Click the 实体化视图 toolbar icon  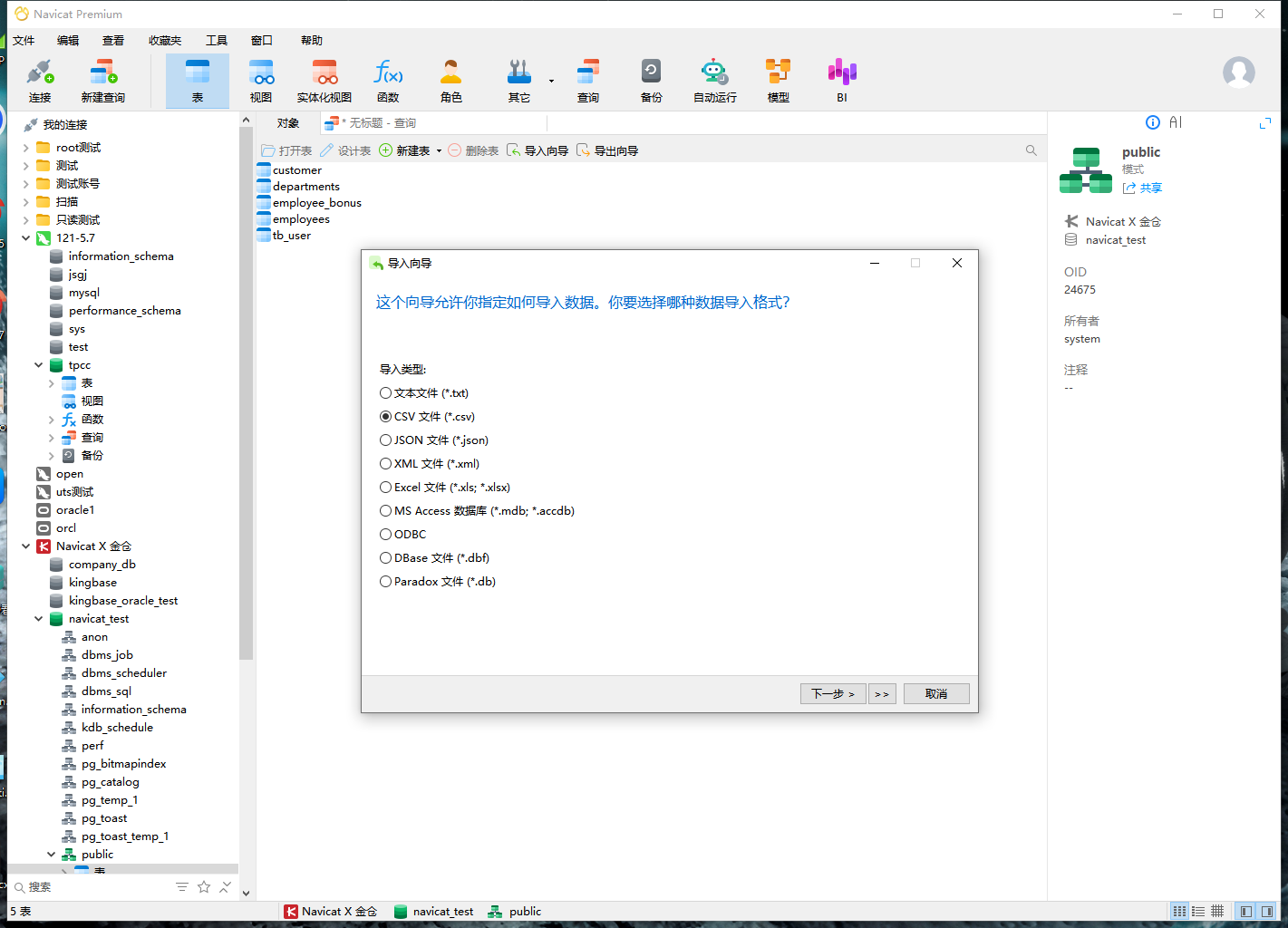[x=324, y=81]
